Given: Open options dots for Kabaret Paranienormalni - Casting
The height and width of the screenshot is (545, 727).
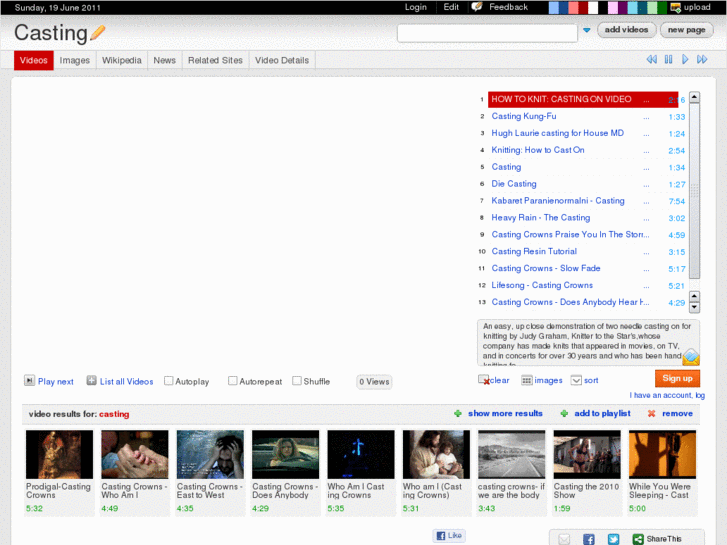Looking at the screenshot, I should click(x=646, y=202).
